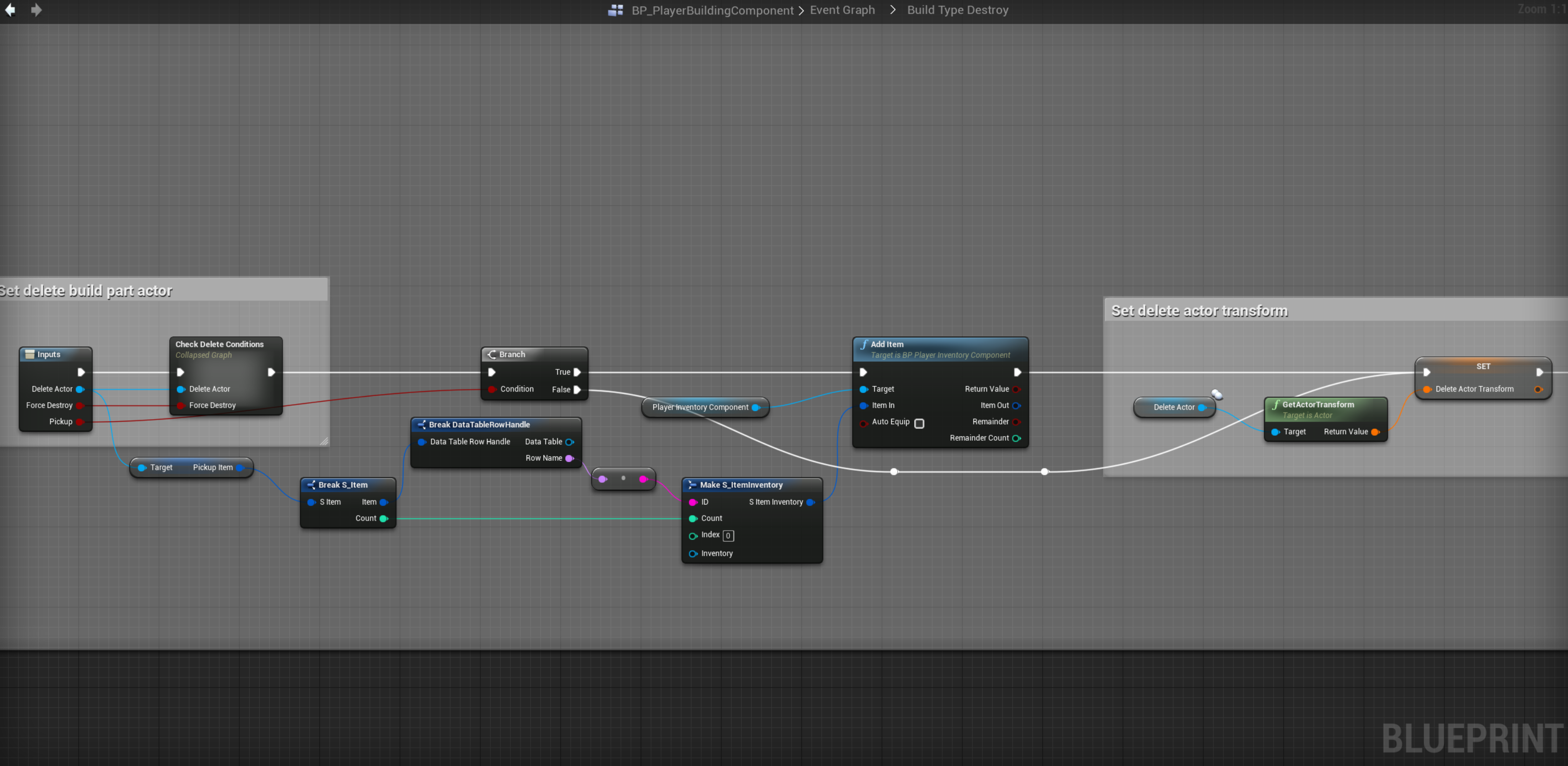1568x766 pixels.
Task: Click the orange Return Value pin on GetActorTransform
Action: pos(1375,432)
